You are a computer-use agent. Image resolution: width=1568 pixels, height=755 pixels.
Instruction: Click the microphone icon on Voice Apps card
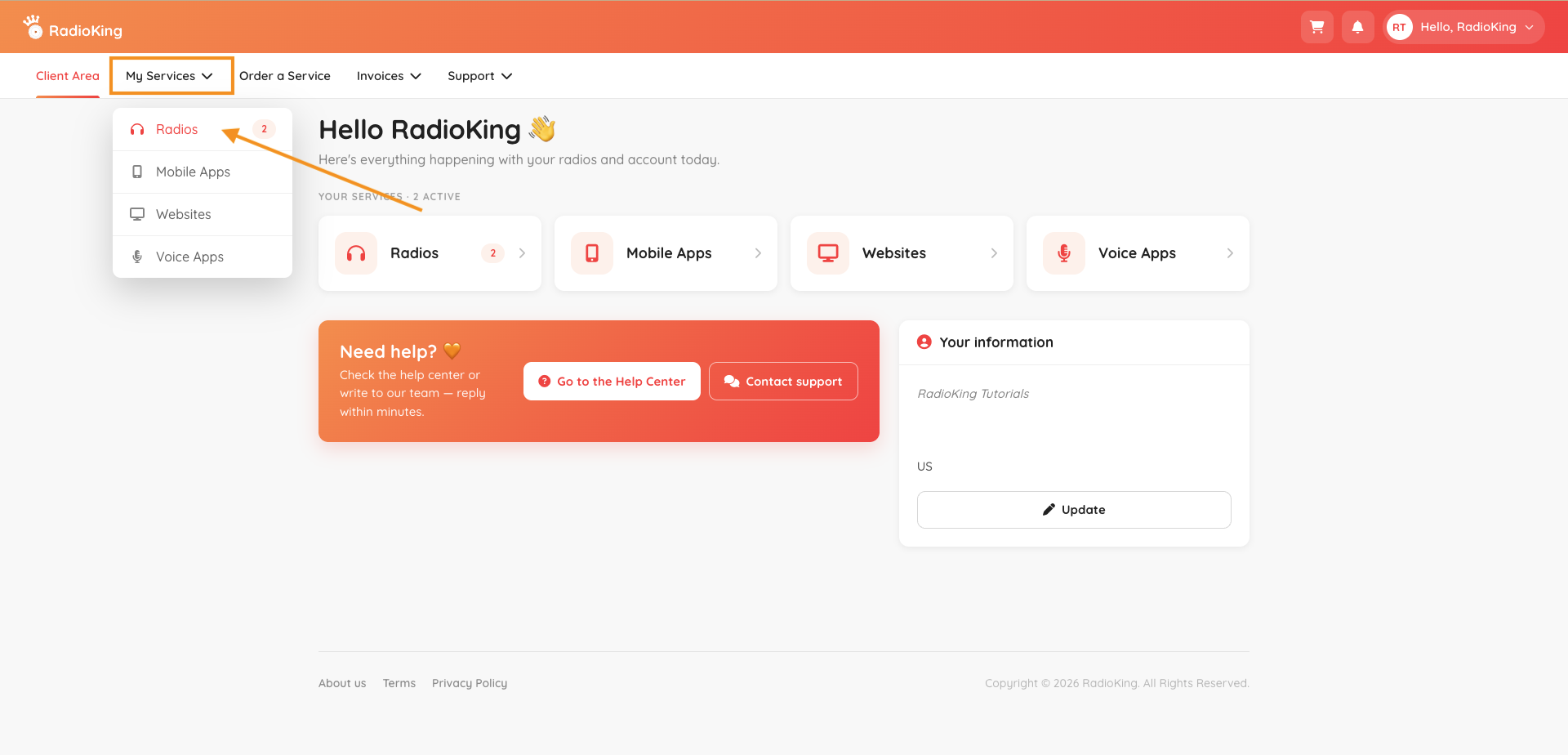(x=1064, y=253)
